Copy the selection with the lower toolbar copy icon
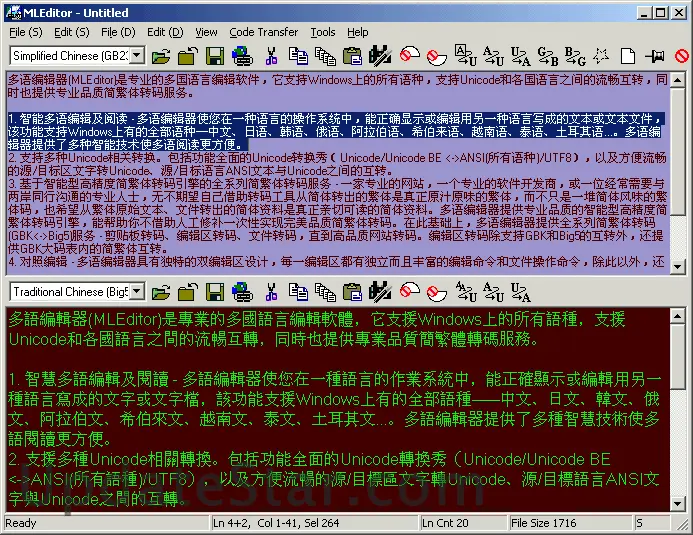 [x=298, y=292]
